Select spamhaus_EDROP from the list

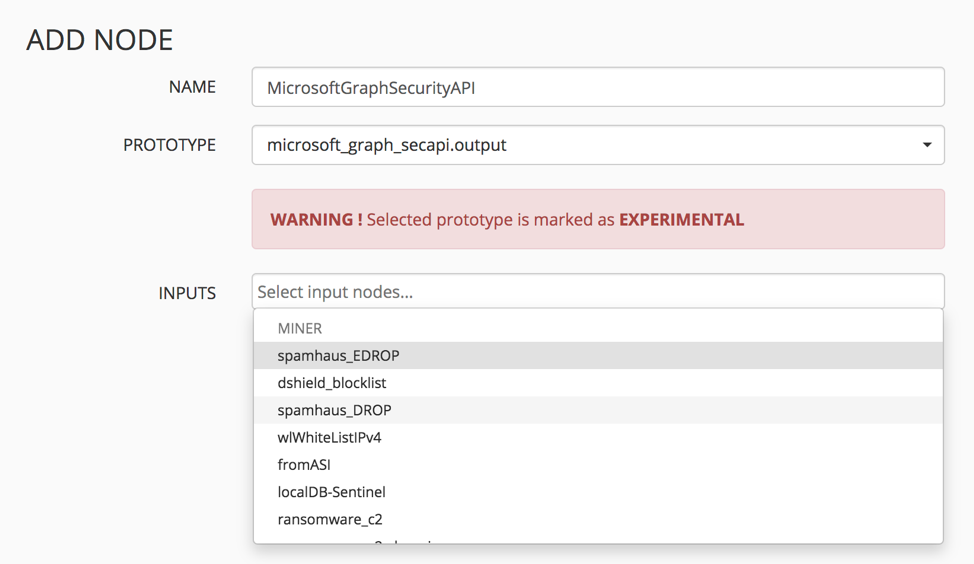(339, 356)
